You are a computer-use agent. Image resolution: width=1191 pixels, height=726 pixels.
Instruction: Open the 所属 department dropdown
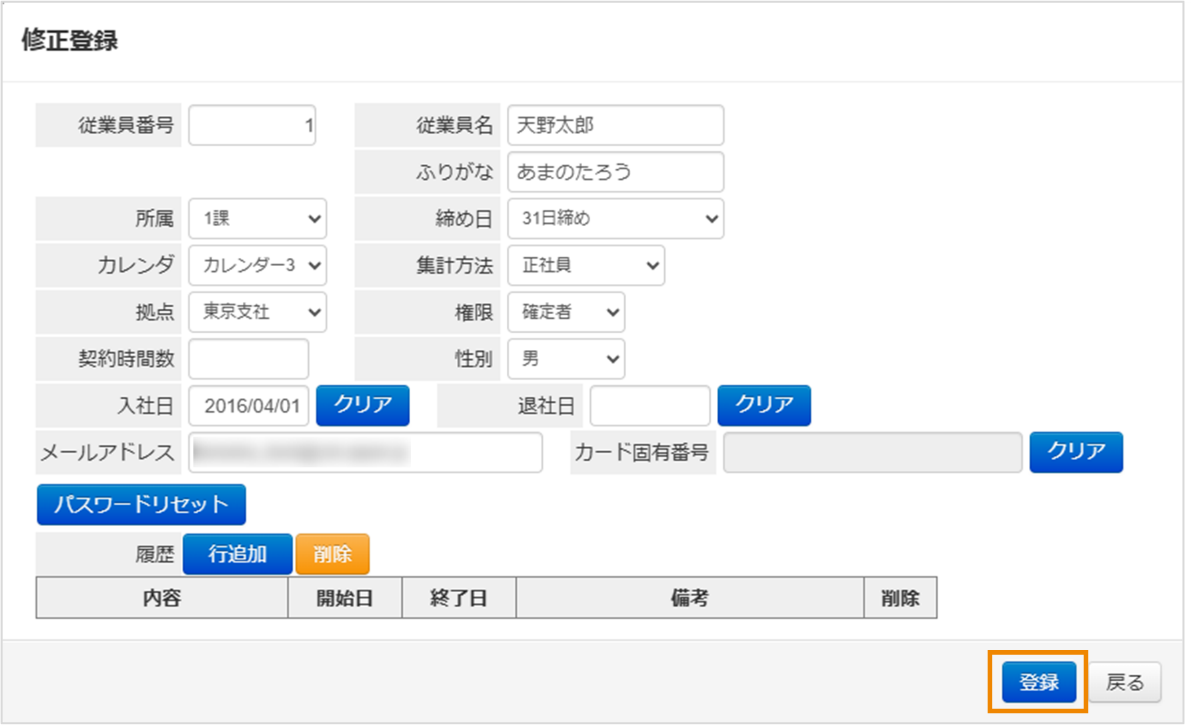click(x=257, y=219)
